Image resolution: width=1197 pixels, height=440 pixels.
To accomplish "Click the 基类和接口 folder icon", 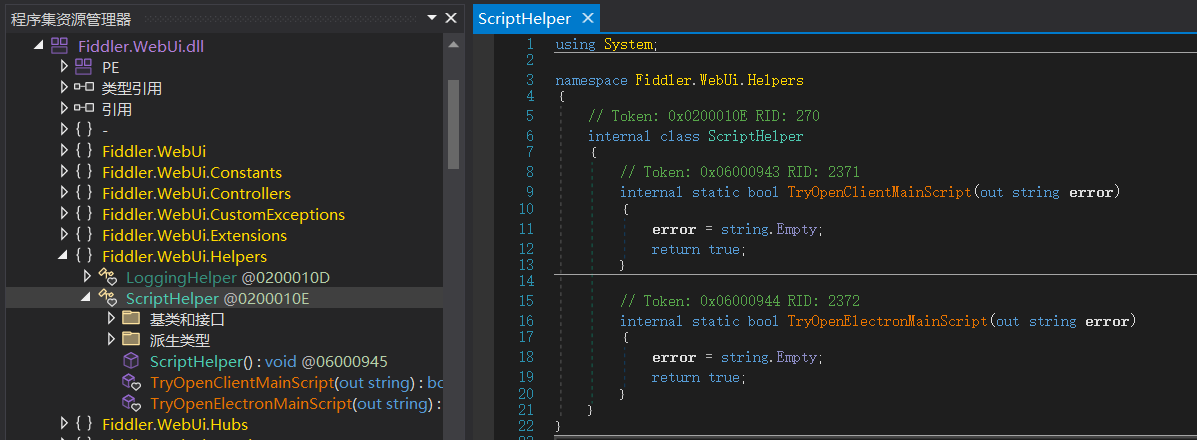I will 131,319.
